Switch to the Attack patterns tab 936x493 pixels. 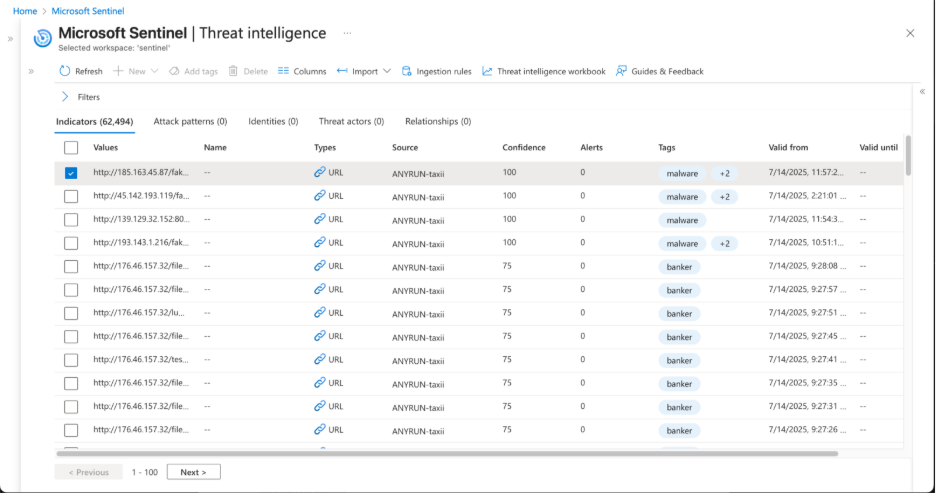tap(190, 121)
